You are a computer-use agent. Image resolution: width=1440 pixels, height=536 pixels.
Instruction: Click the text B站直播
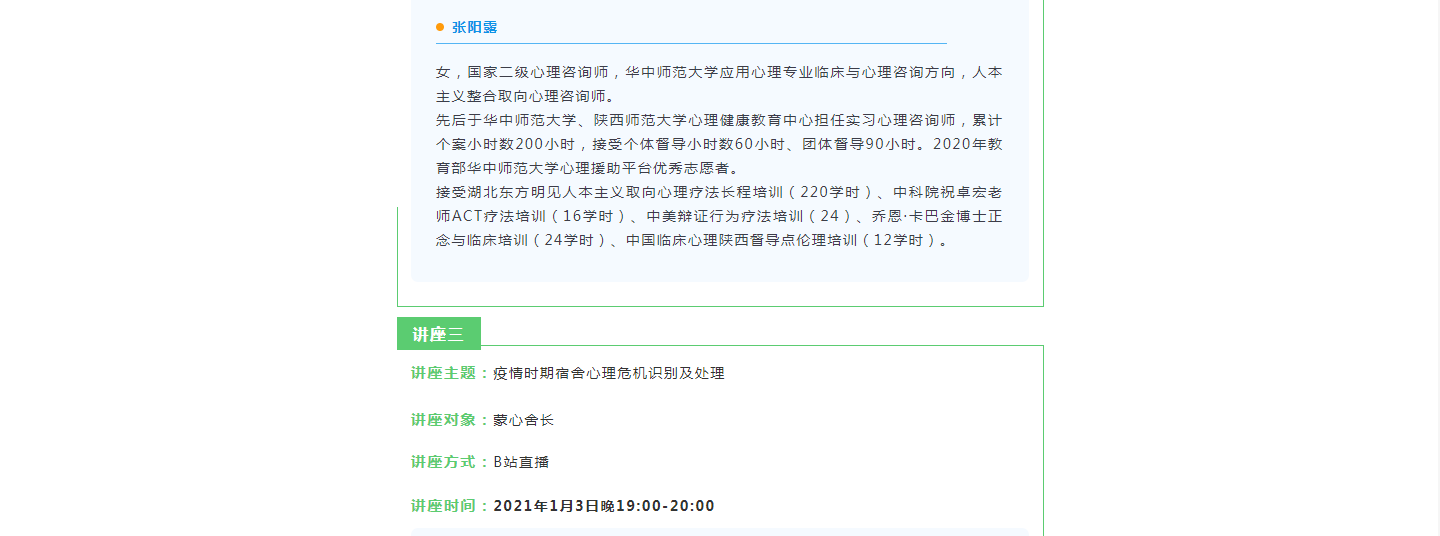pyautogui.click(x=521, y=462)
